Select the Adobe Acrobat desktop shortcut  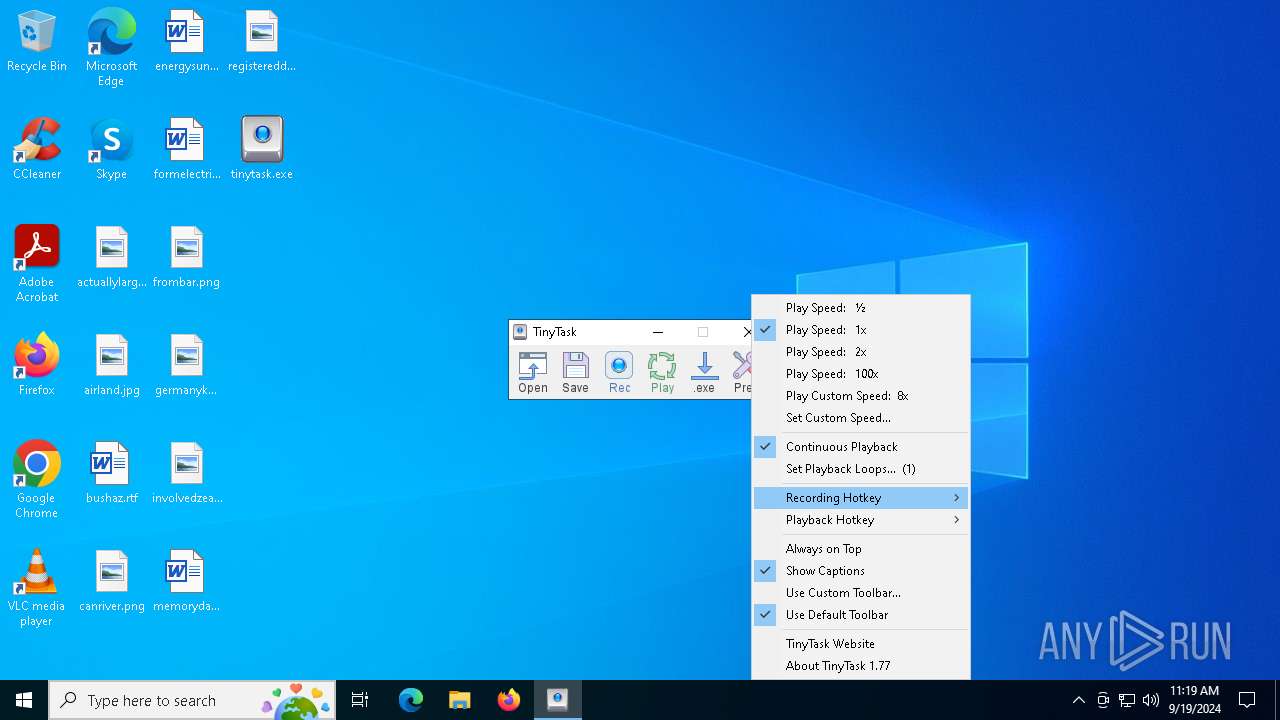pyautogui.click(x=37, y=264)
